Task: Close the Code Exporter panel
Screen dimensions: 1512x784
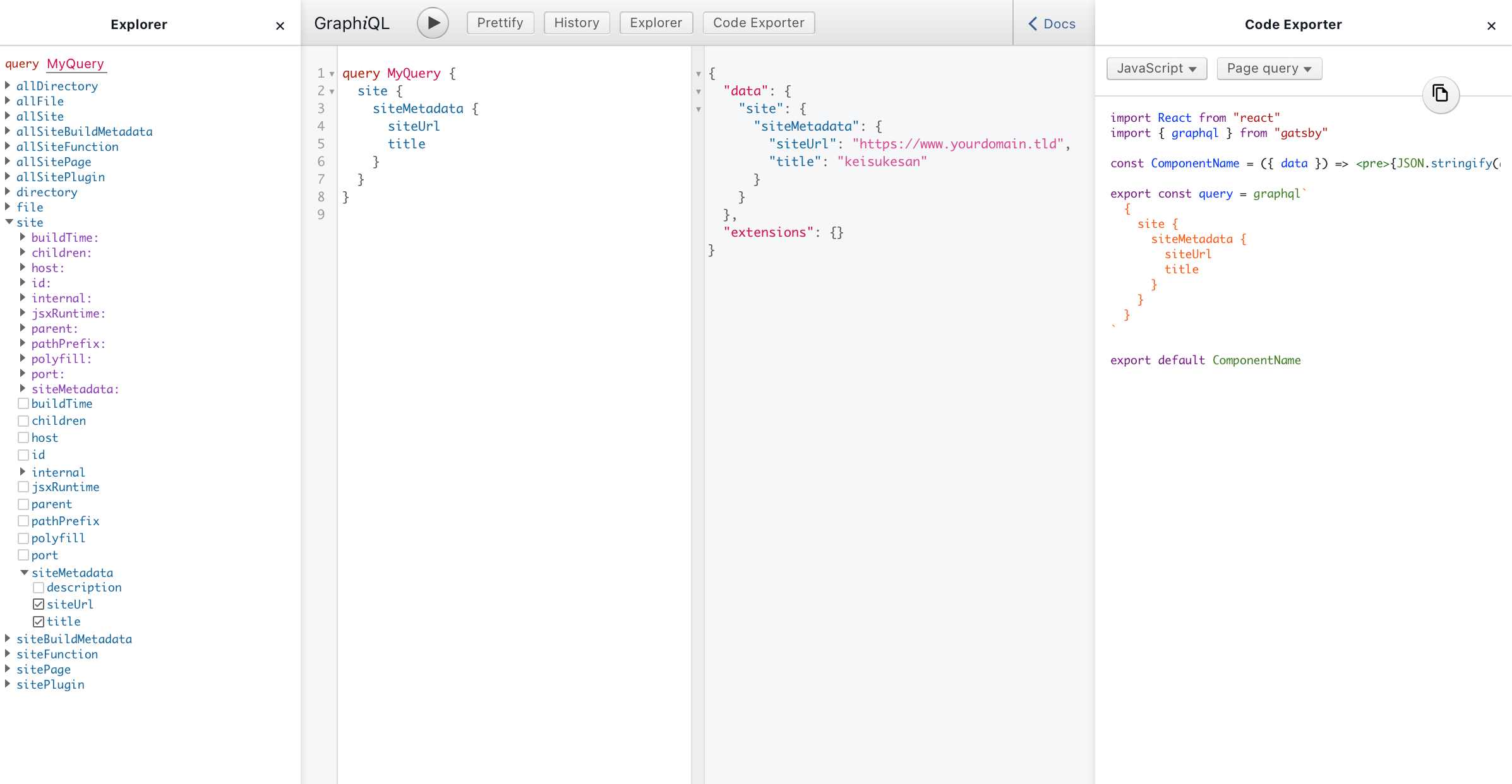Action: pyautogui.click(x=1491, y=26)
